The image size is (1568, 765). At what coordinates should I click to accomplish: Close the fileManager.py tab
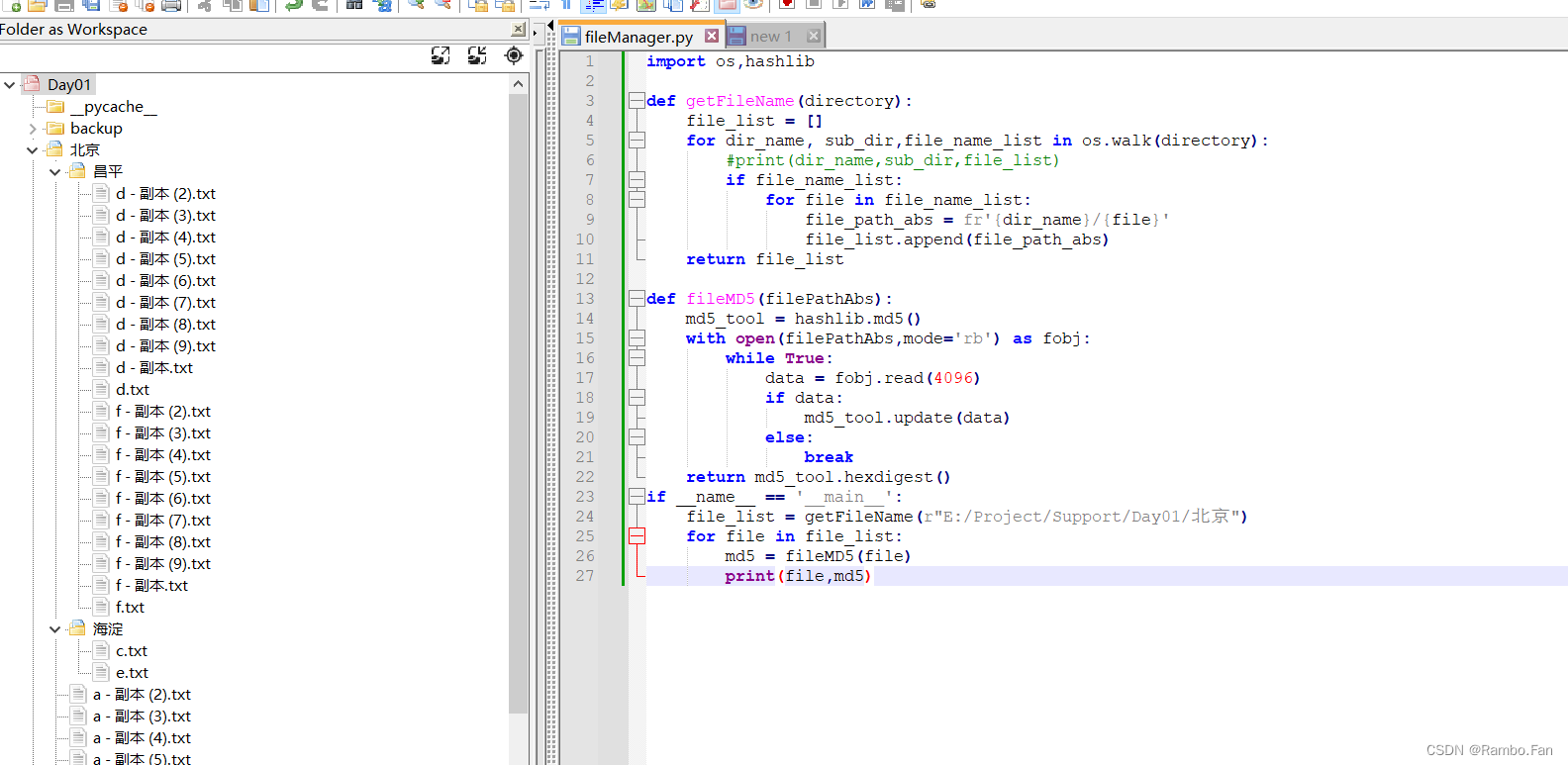tap(712, 36)
